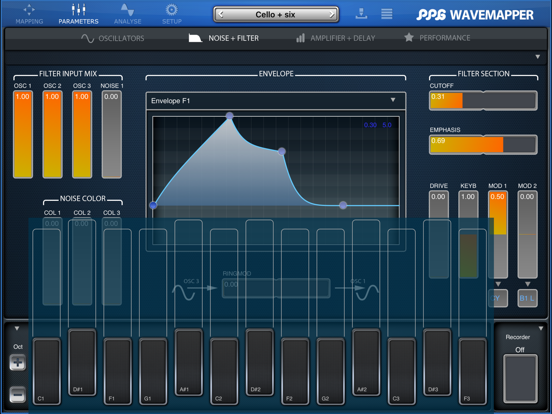Viewport: 552px width, 414px height.
Task: Adjust the OSC 1 filter input slider
Action: coord(23,134)
